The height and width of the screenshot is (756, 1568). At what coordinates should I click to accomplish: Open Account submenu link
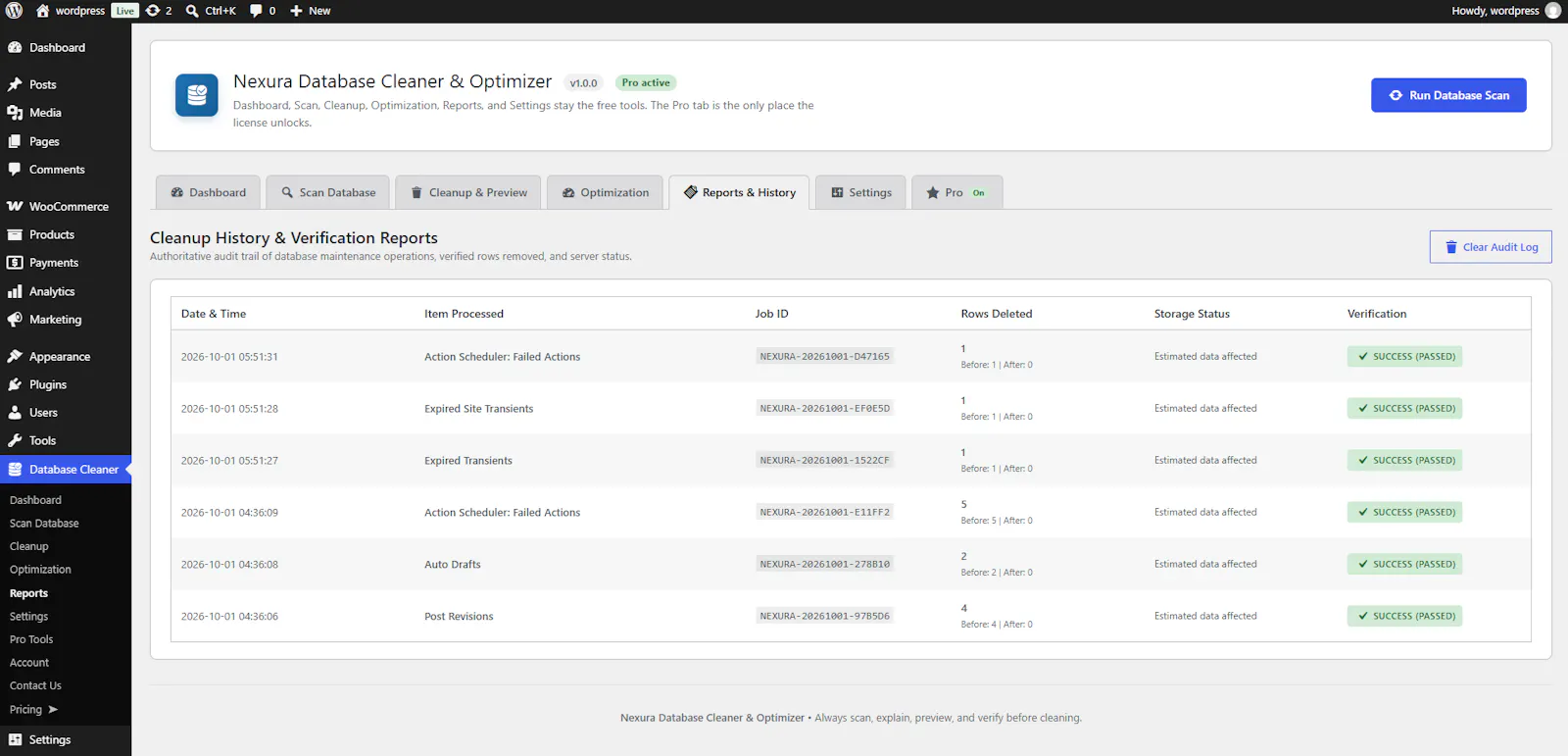click(x=29, y=663)
